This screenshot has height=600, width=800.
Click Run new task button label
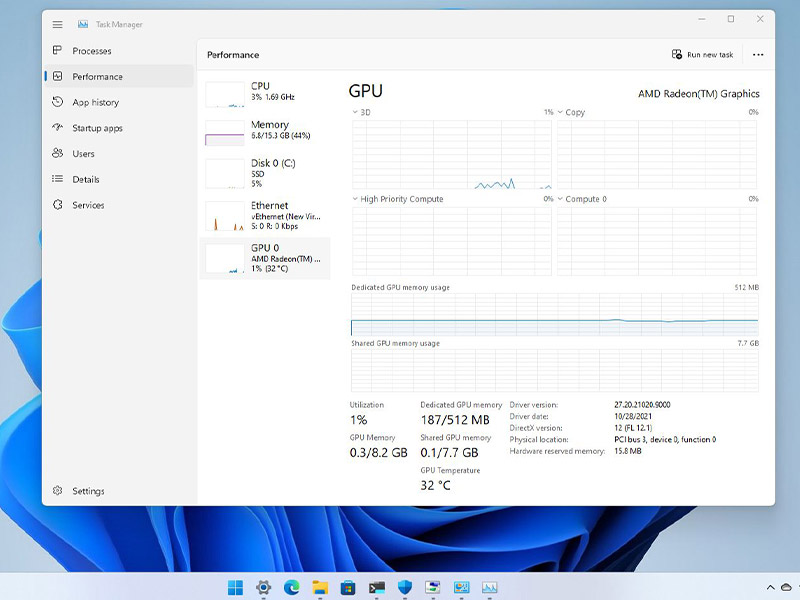click(710, 55)
